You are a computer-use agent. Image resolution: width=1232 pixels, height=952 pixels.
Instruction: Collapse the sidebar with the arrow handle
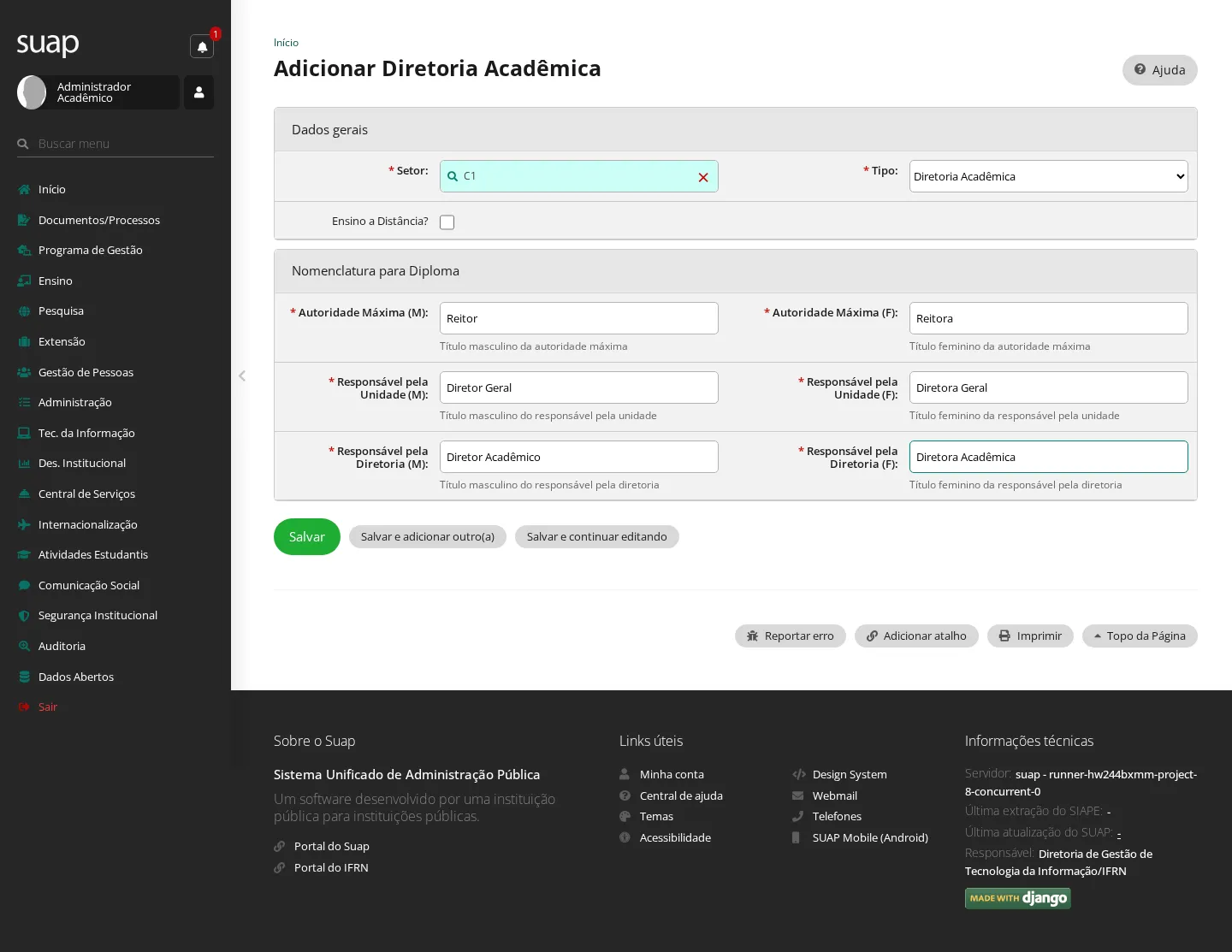coord(242,375)
